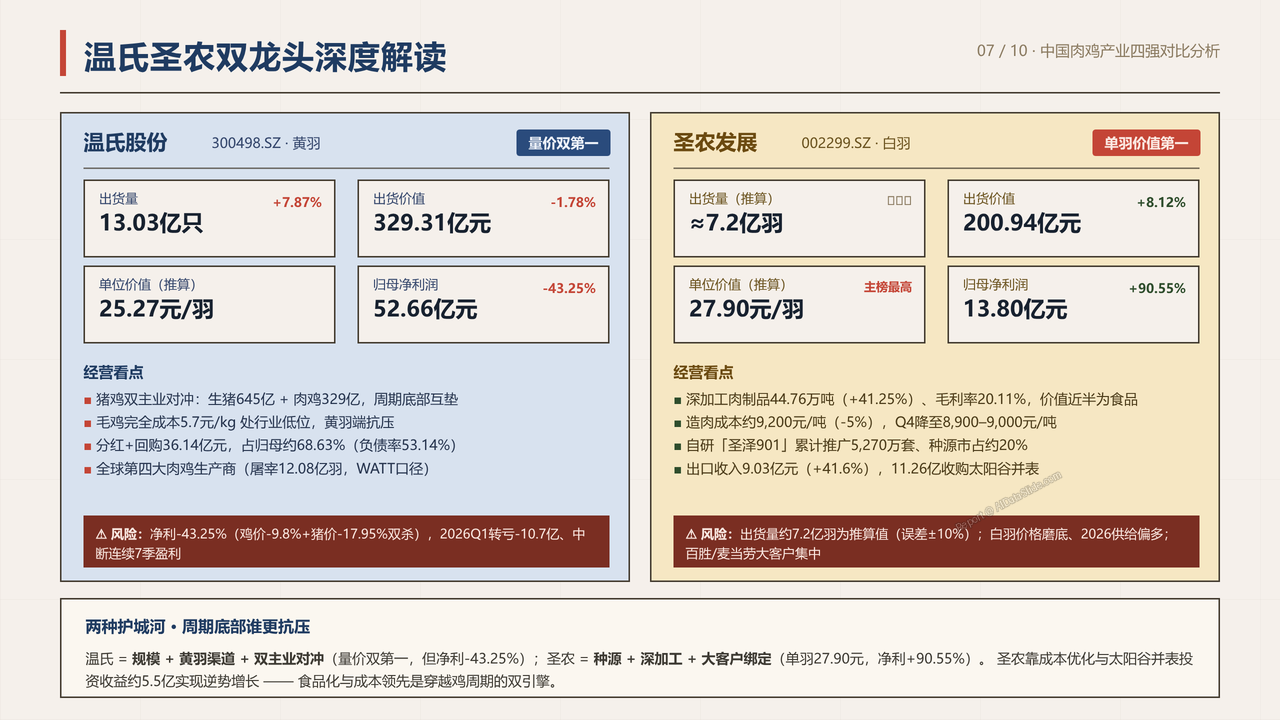The height and width of the screenshot is (720, 1280).
Task: Select the bullet 出口收入9.03亿元
Action: 856,468
